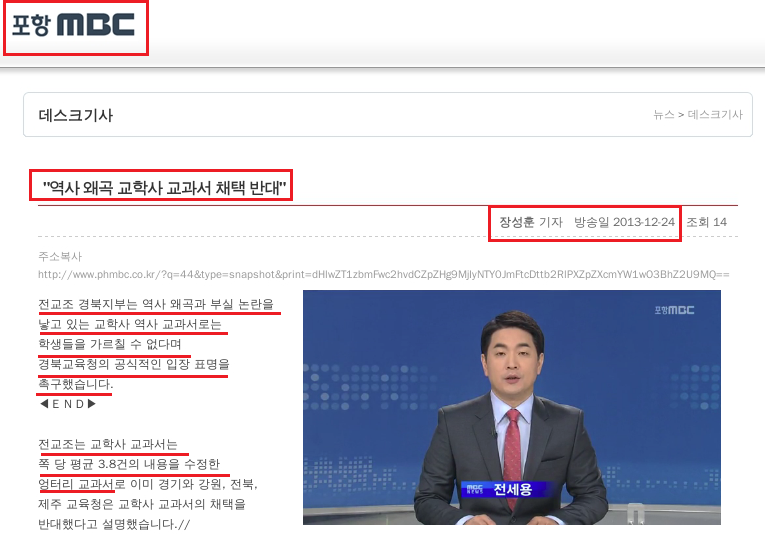Play the news anchor video thumbnail

pos(512,407)
